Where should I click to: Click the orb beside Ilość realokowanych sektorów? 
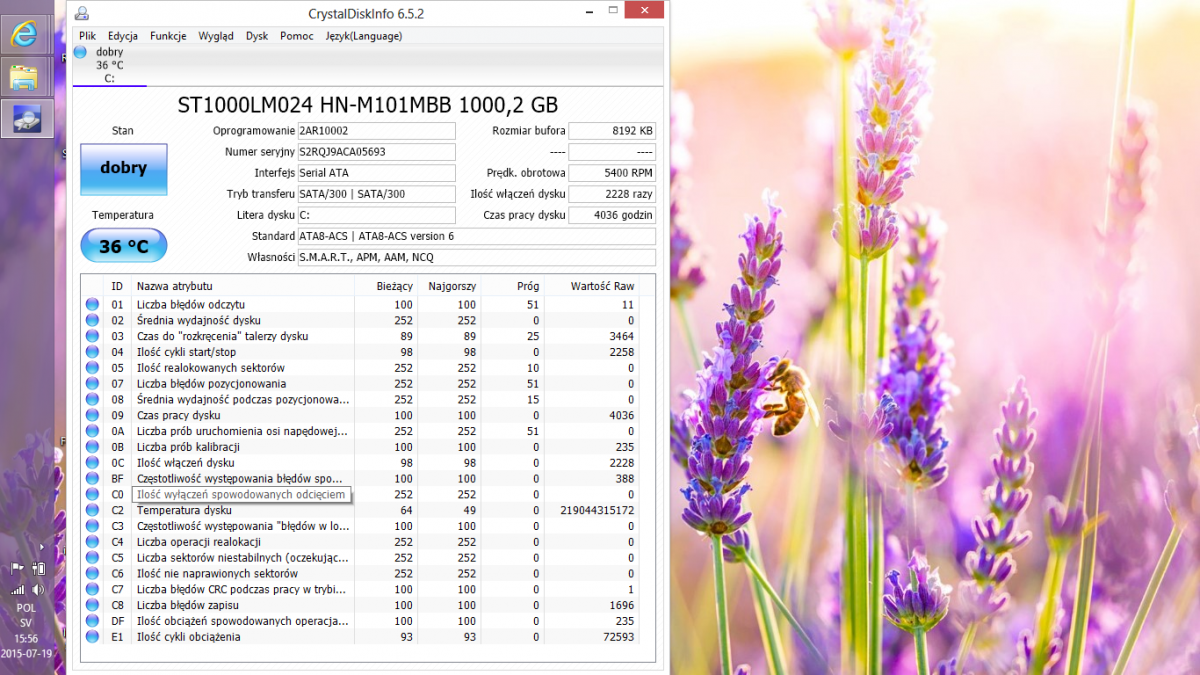tap(92, 368)
